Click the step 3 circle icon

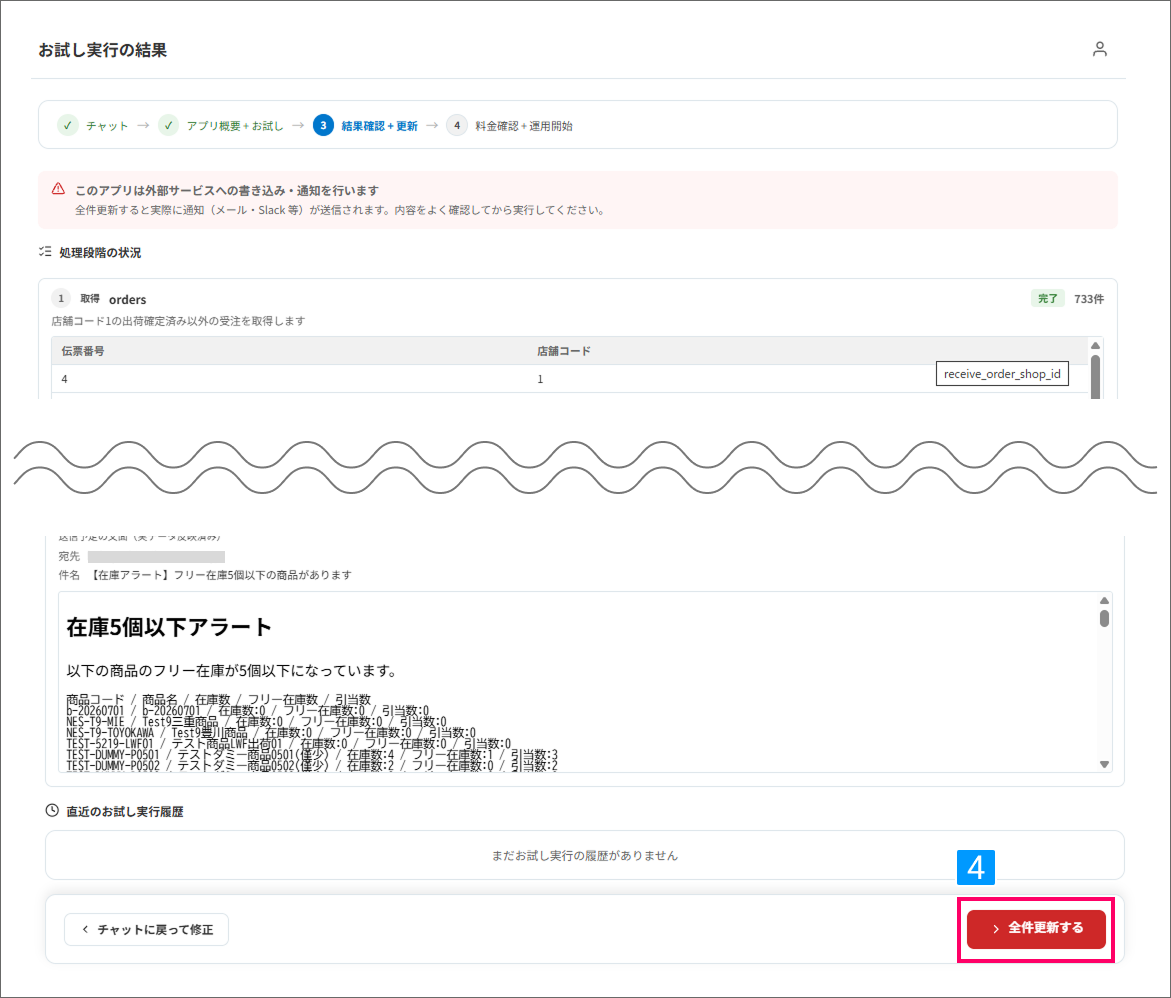(323, 125)
